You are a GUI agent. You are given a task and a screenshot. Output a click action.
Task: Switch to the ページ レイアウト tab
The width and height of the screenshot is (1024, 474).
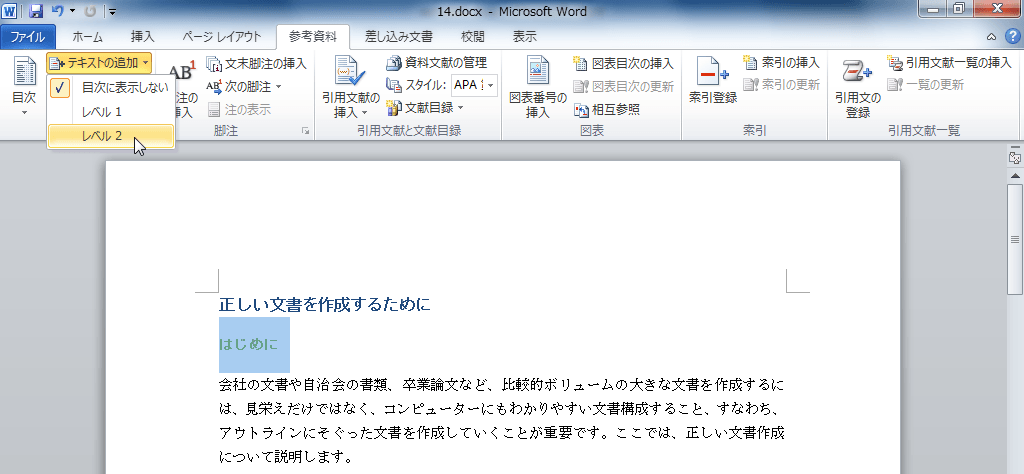(x=221, y=37)
